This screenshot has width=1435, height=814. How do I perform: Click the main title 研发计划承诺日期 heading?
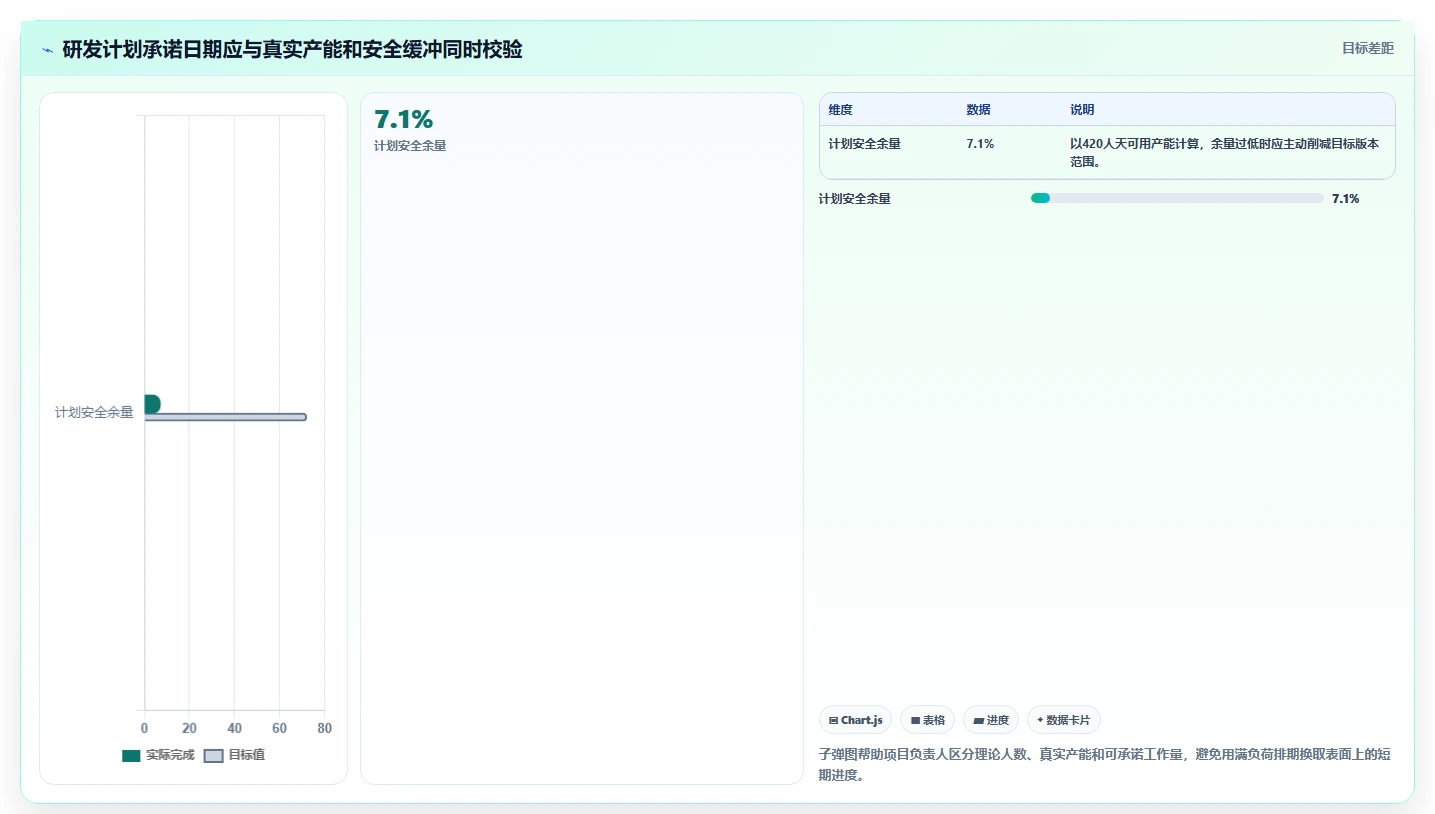(x=292, y=50)
